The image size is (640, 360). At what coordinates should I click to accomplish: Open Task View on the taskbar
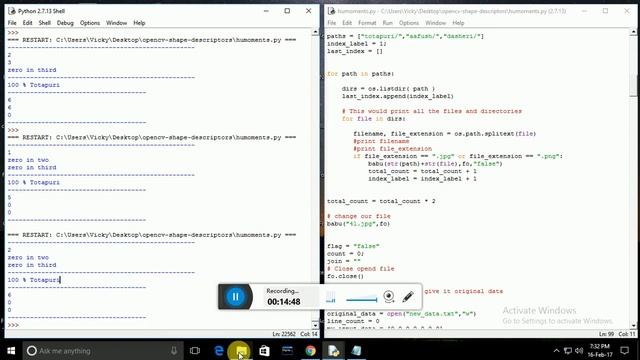[195, 351]
